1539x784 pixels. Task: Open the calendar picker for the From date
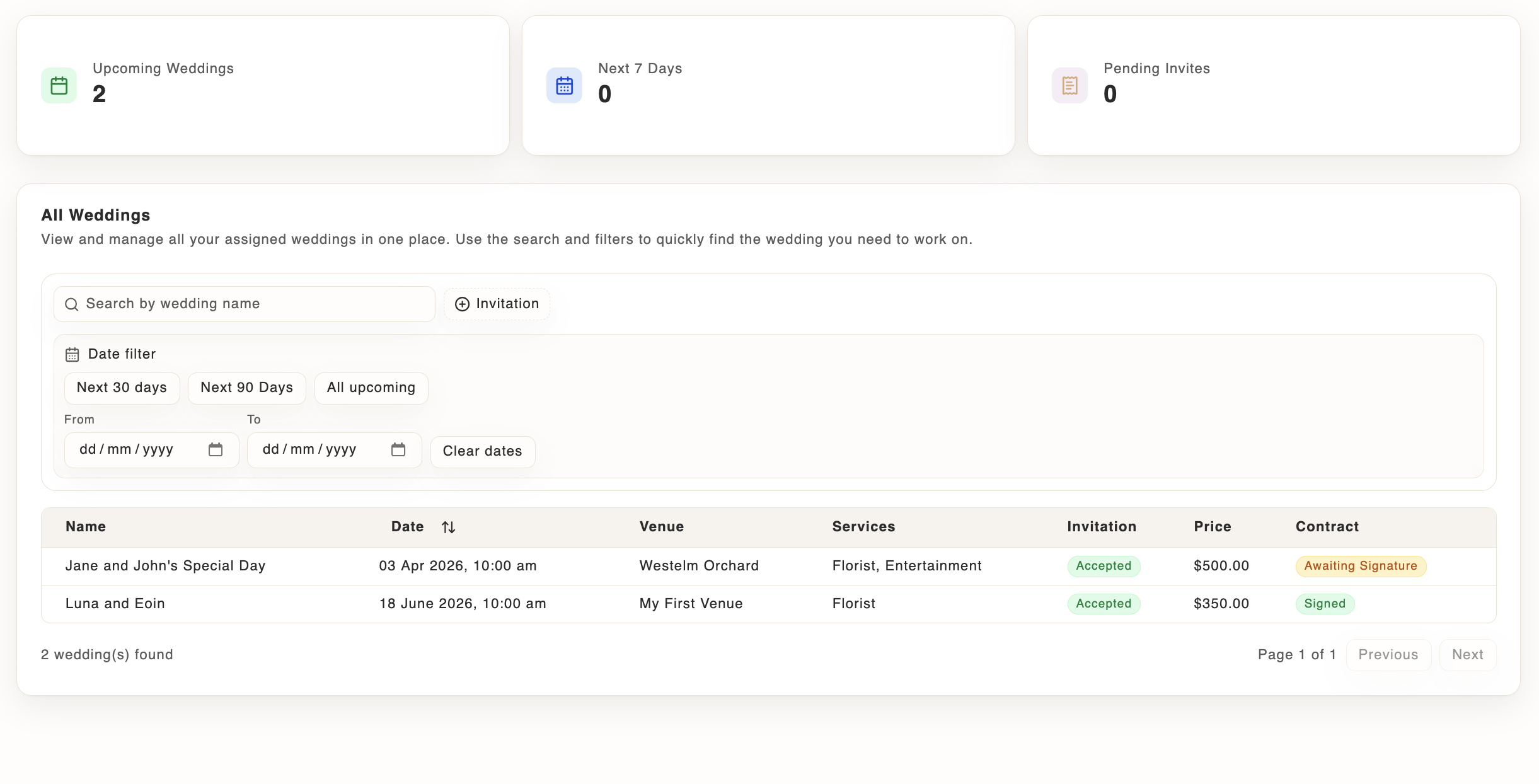pyautogui.click(x=215, y=449)
